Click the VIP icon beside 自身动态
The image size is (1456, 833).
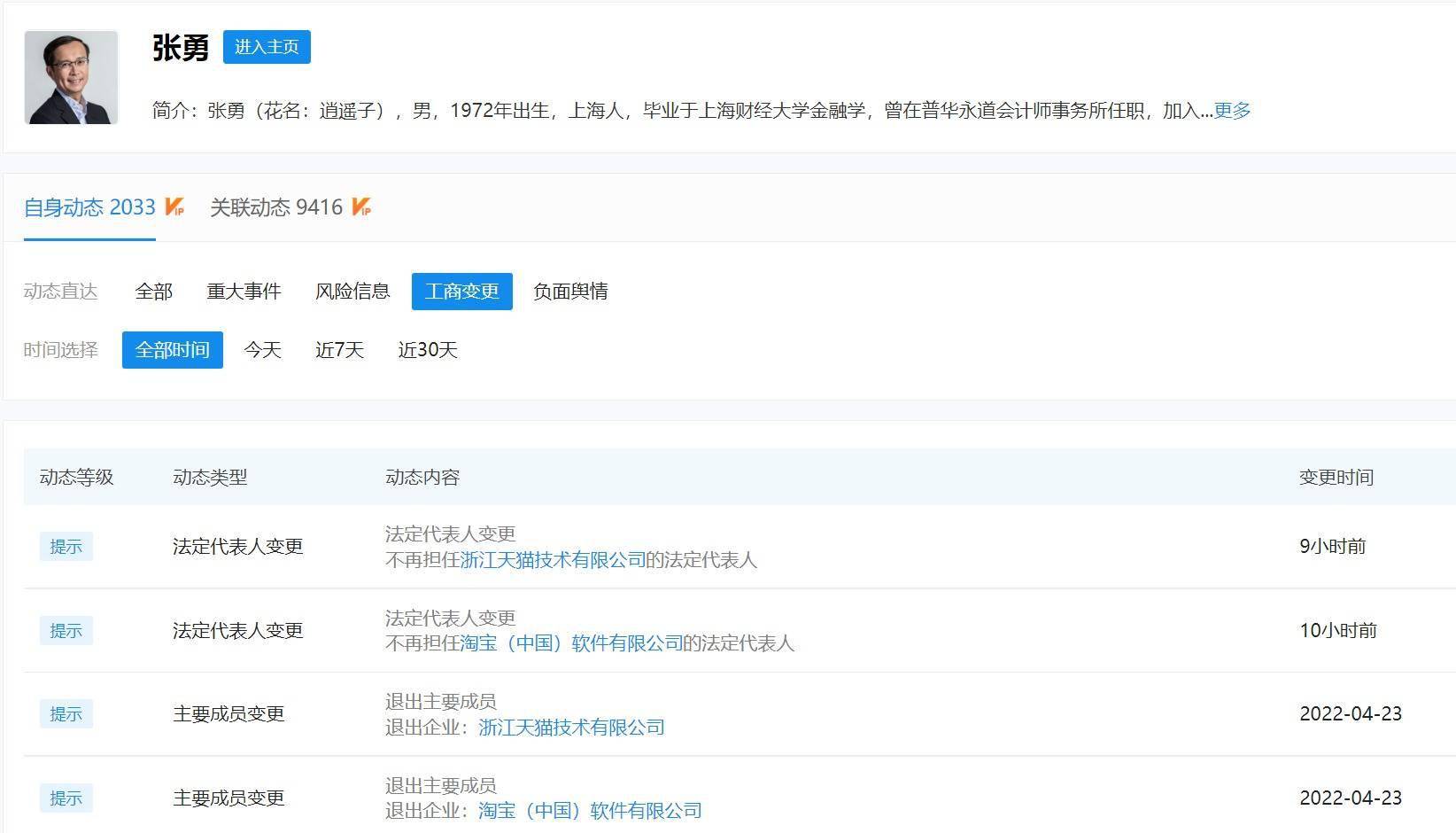(x=174, y=207)
